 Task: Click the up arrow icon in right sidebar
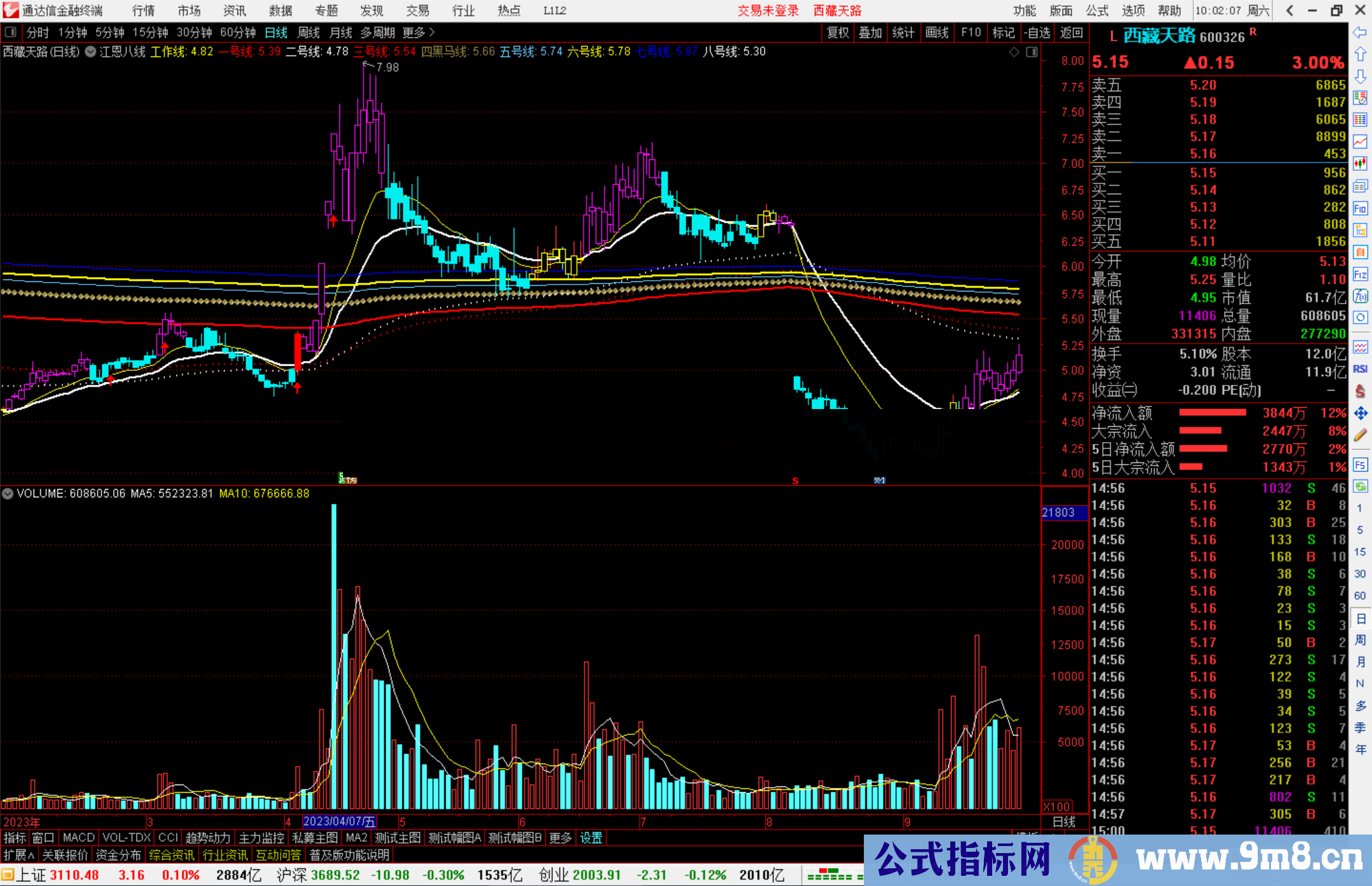(x=1360, y=54)
